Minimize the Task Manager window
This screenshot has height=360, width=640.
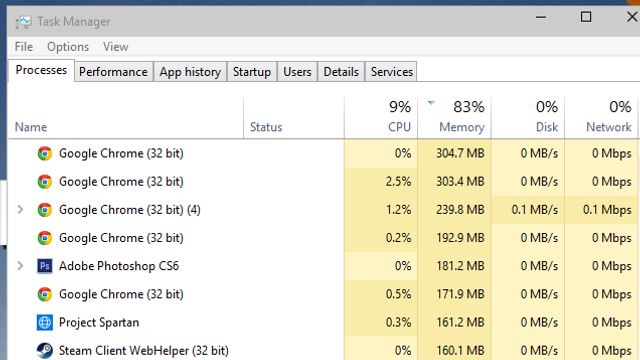point(541,17)
